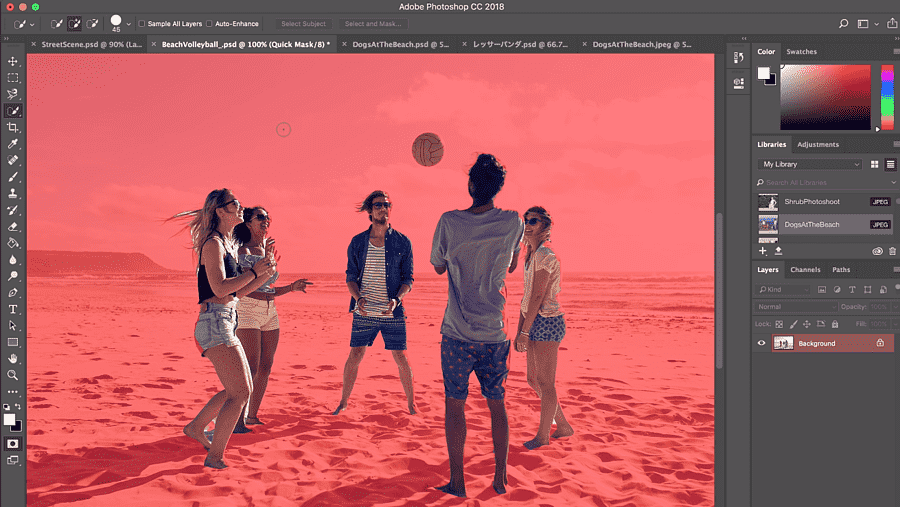Toggle Quick Mask mode button

[x=13, y=442]
